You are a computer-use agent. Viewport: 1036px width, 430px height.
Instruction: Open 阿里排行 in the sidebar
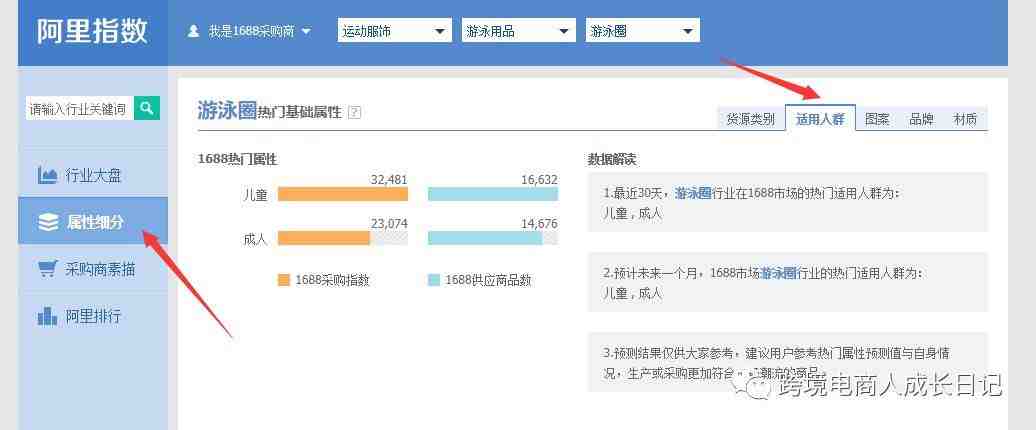tap(92, 316)
